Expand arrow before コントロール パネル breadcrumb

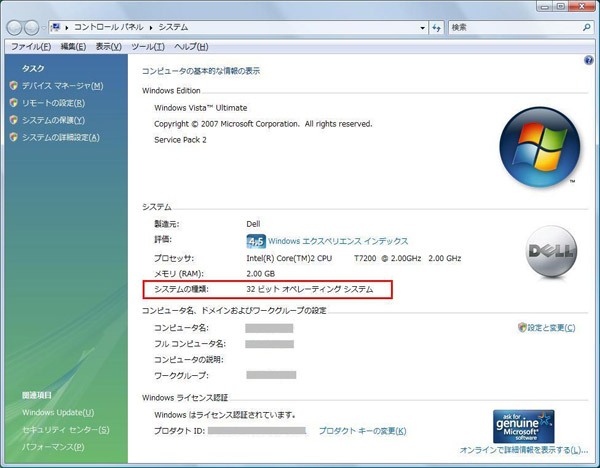(x=67, y=28)
